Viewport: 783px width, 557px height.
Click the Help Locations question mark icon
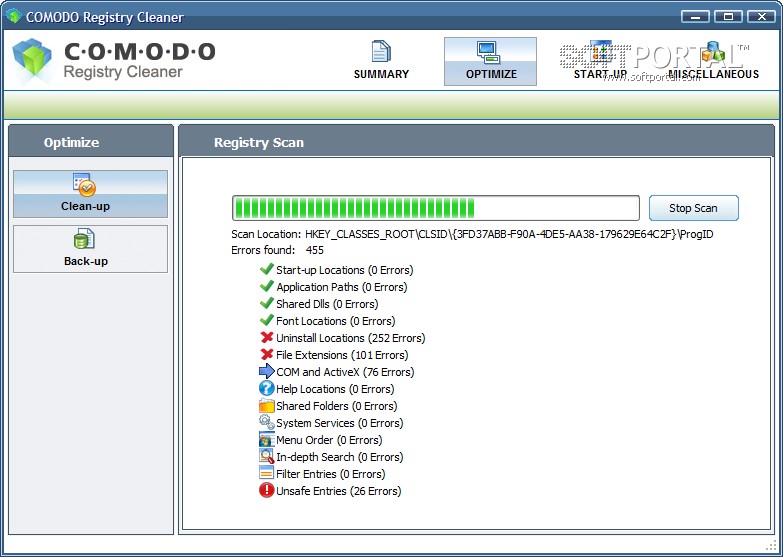click(x=267, y=388)
